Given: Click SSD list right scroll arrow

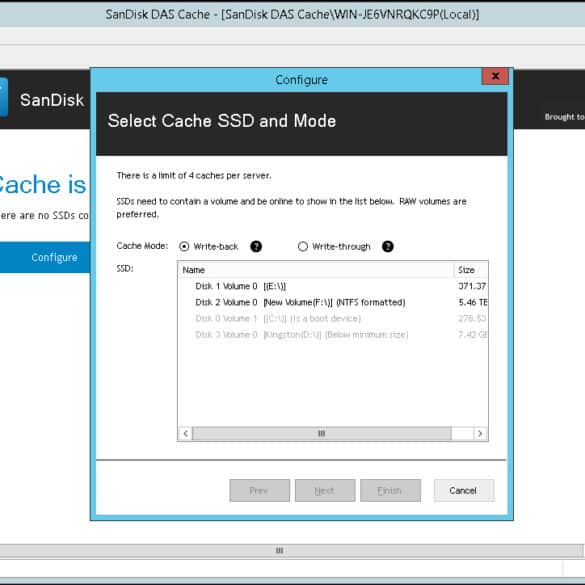Looking at the screenshot, I should [480, 434].
